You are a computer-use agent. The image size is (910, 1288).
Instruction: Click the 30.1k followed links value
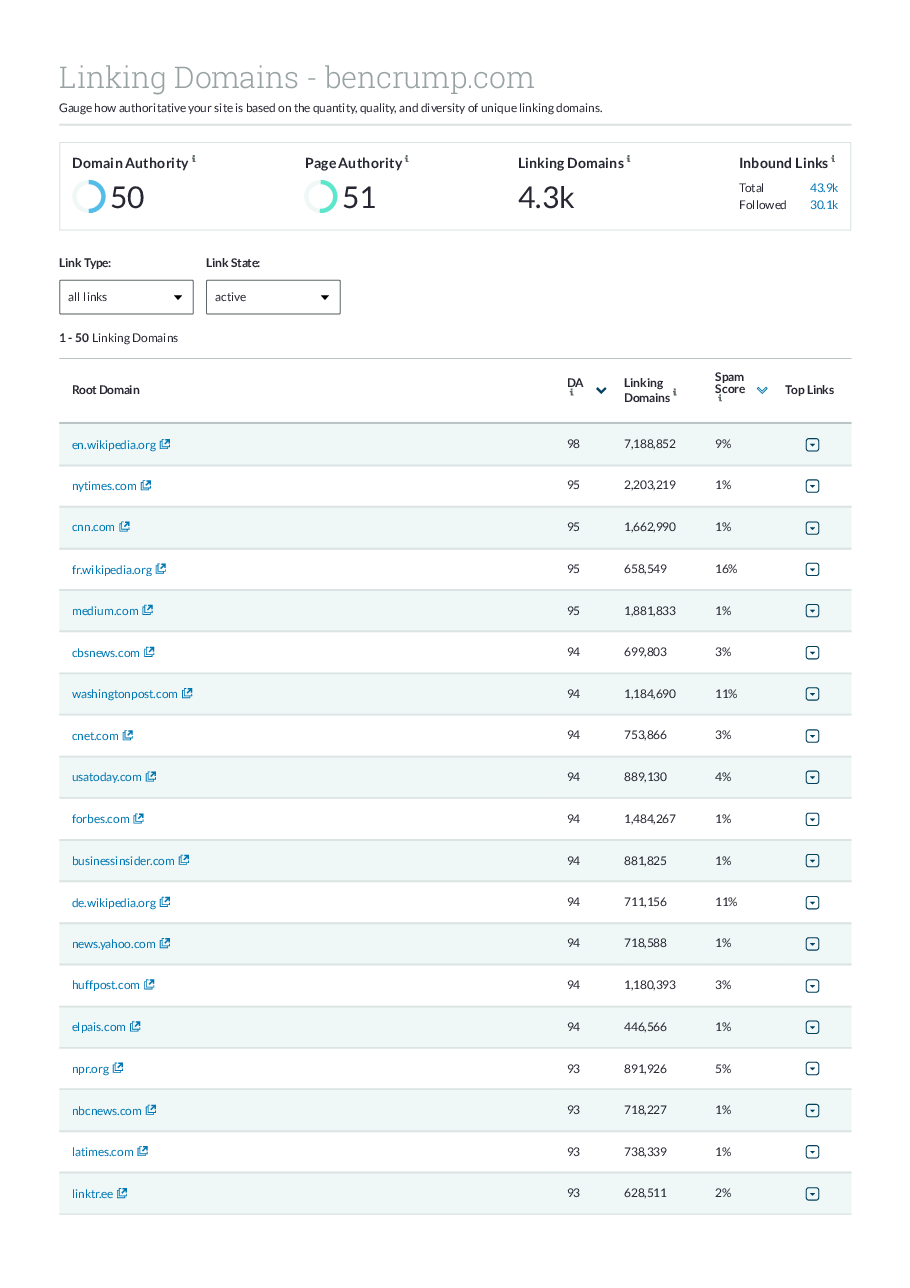pos(823,205)
